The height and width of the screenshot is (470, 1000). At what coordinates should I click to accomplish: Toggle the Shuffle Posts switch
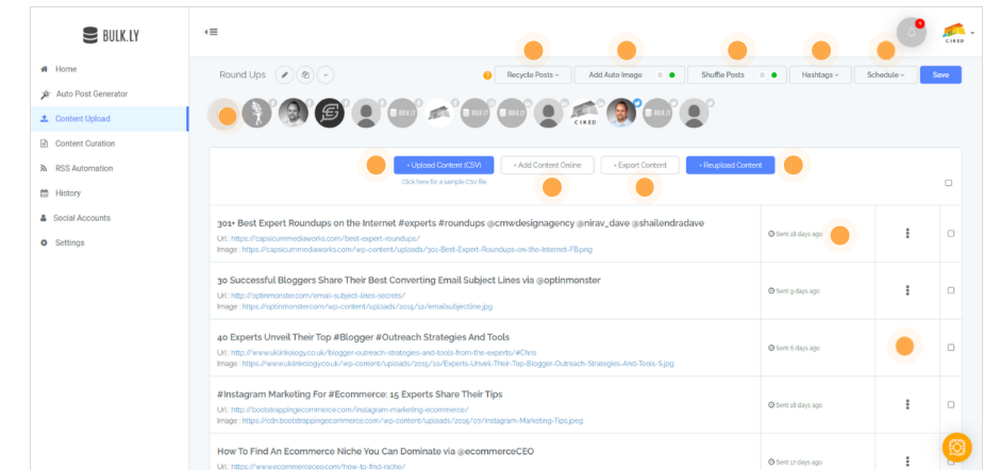(768, 75)
